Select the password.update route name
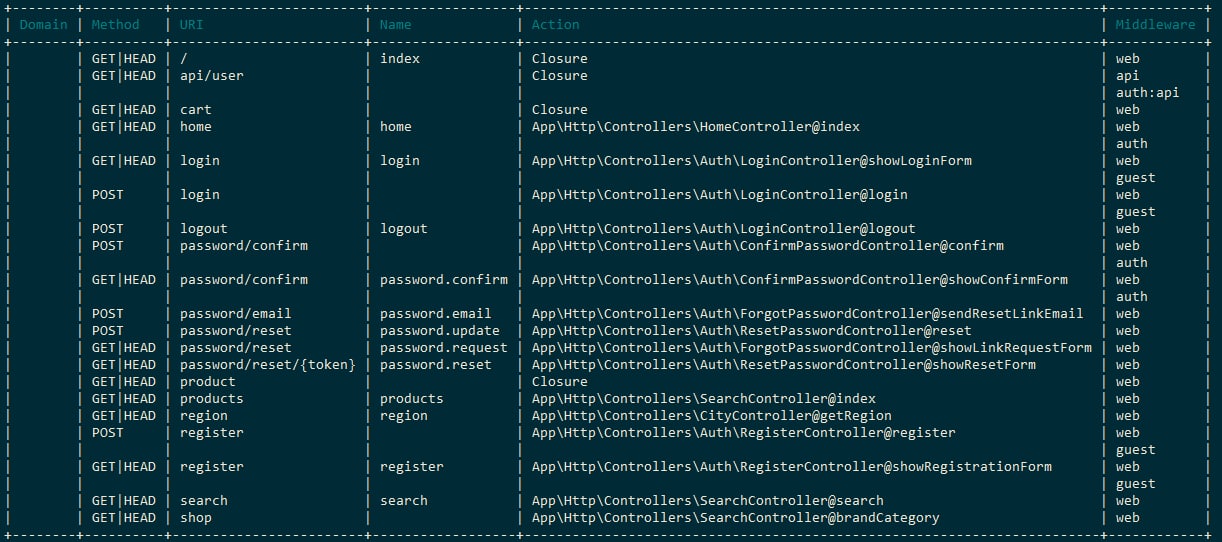Image resolution: width=1222 pixels, height=542 pixels. pos(440,331)
